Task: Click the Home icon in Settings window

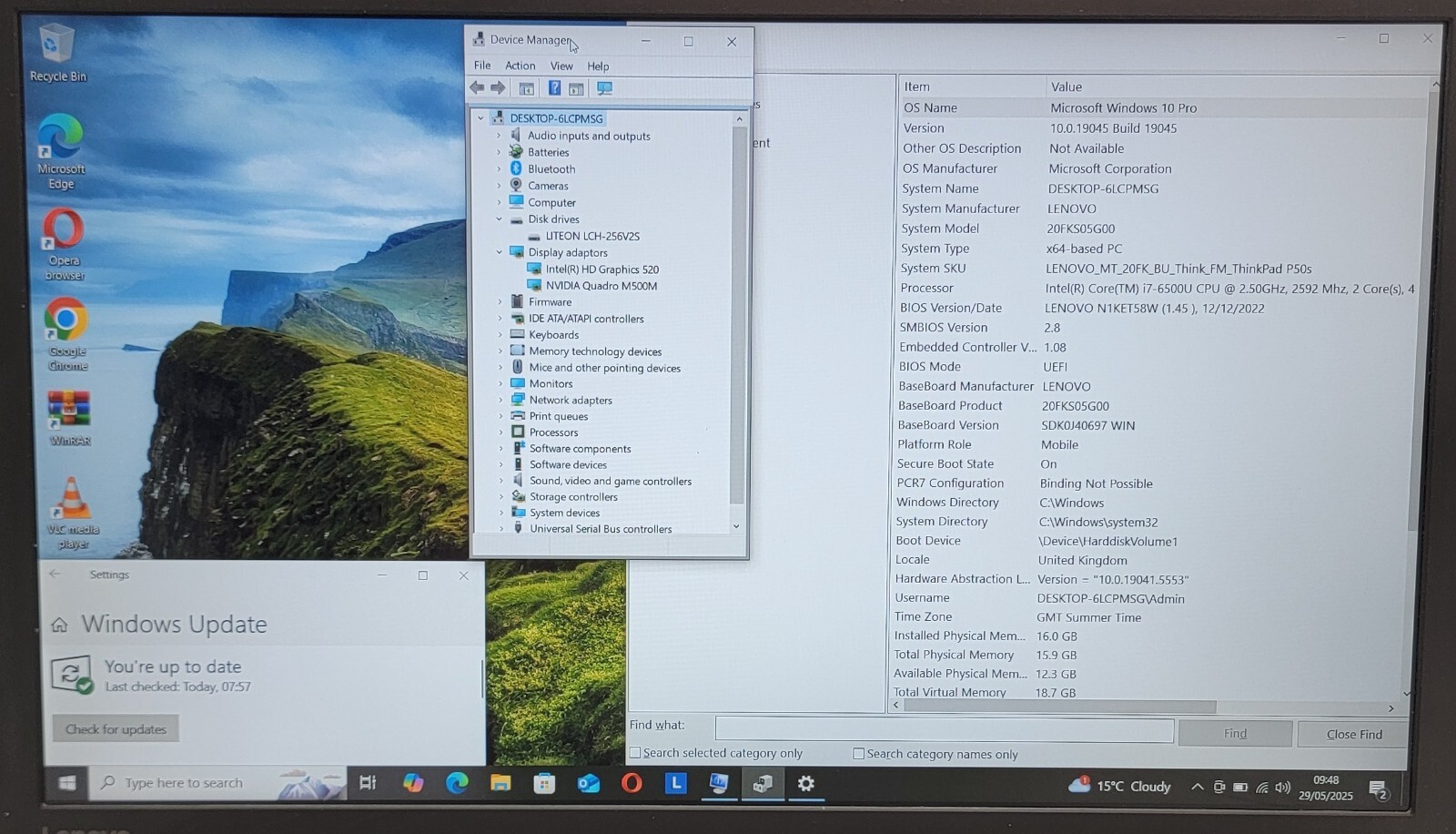Action: tap(60, 625)
